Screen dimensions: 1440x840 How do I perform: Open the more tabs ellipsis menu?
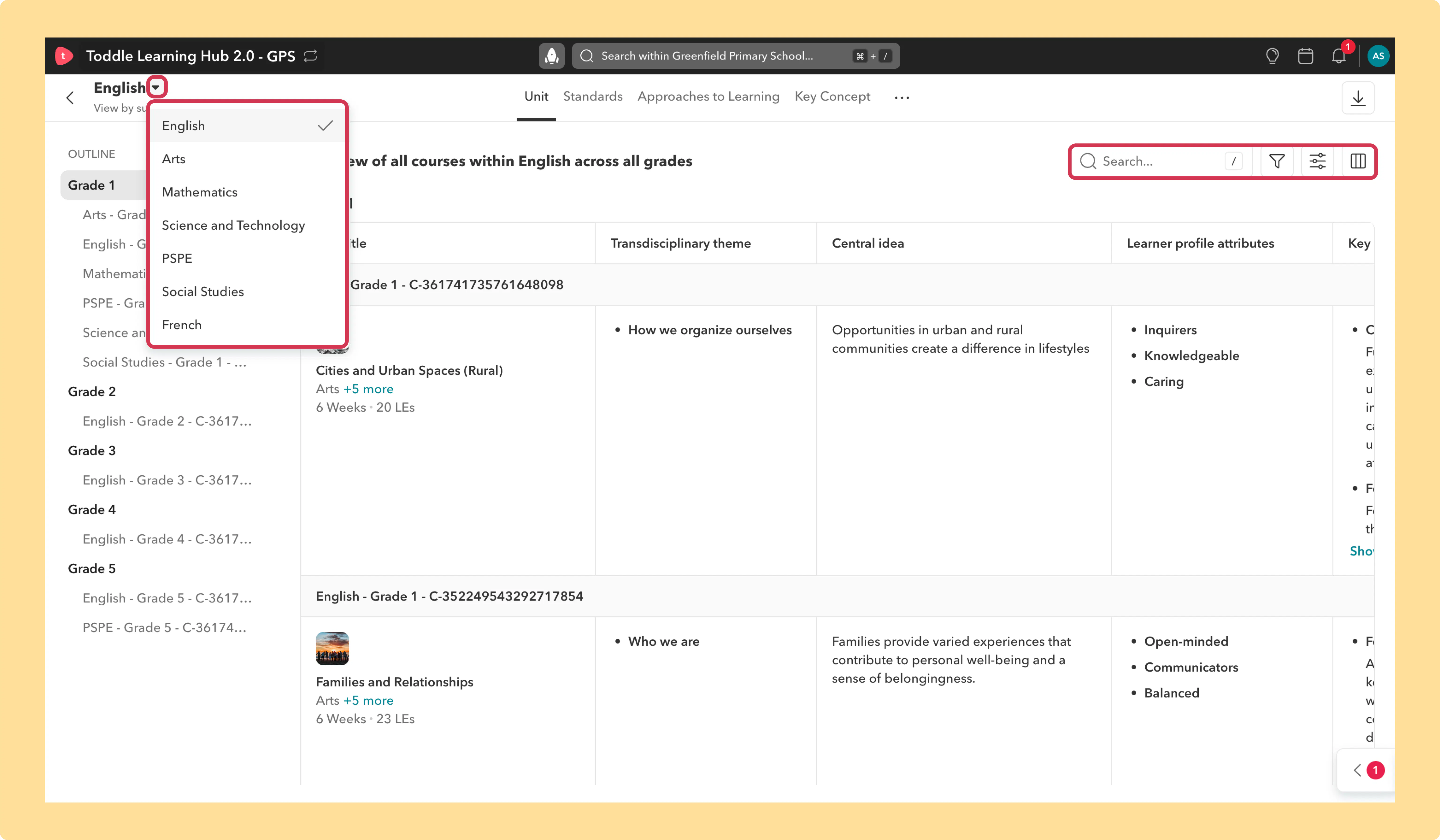pos(902,98)
